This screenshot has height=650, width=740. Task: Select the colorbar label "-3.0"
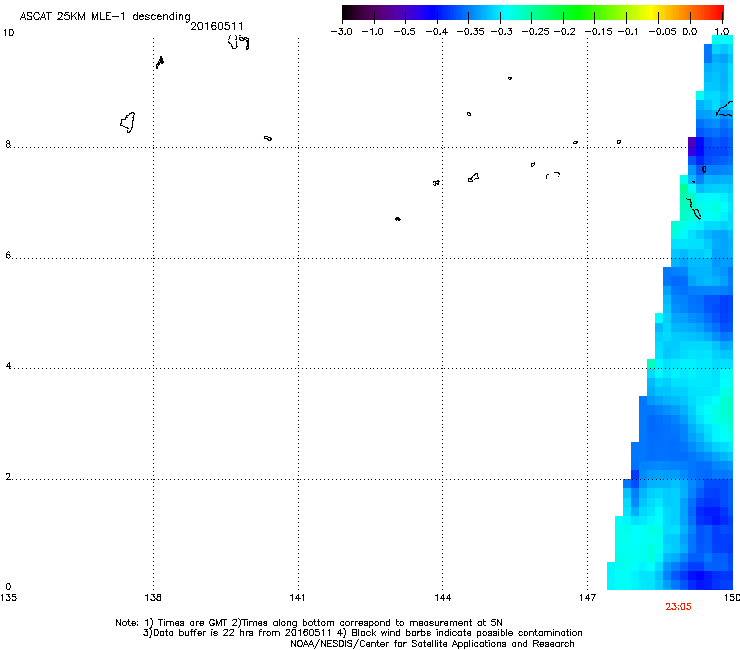(x=342, y=32)
